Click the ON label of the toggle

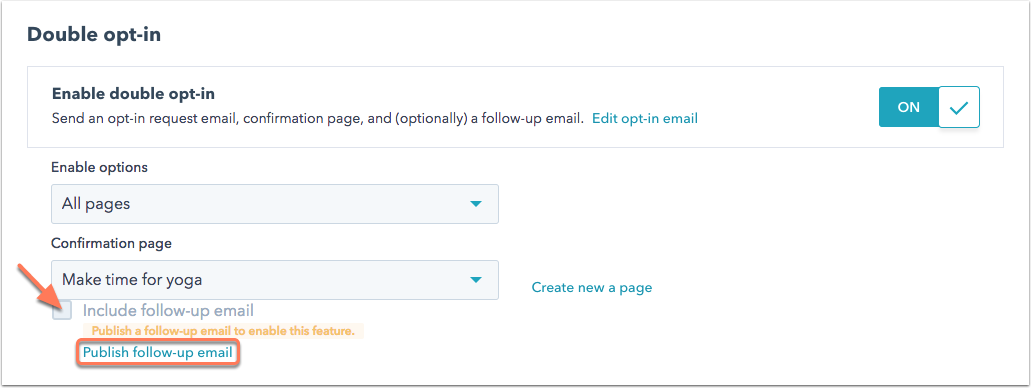(x=909, y=107)
